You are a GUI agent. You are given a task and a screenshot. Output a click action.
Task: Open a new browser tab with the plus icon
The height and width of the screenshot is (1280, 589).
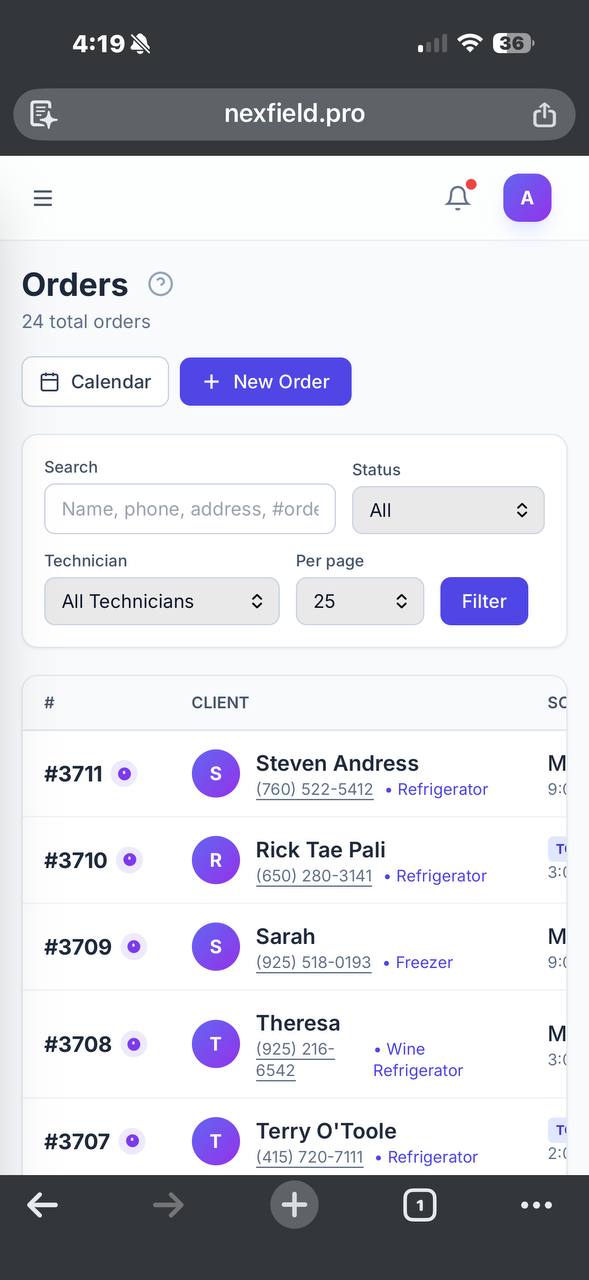click(294, 1204)
